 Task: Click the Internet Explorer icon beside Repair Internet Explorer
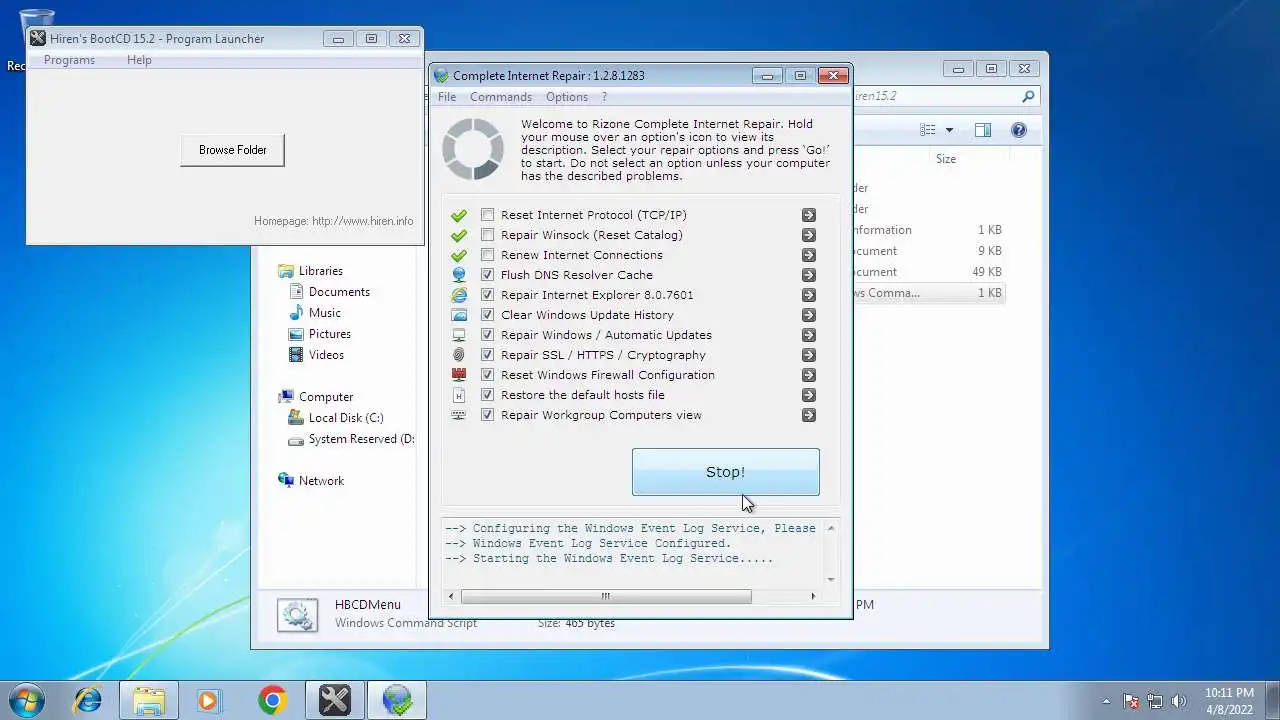pos(459,295)
